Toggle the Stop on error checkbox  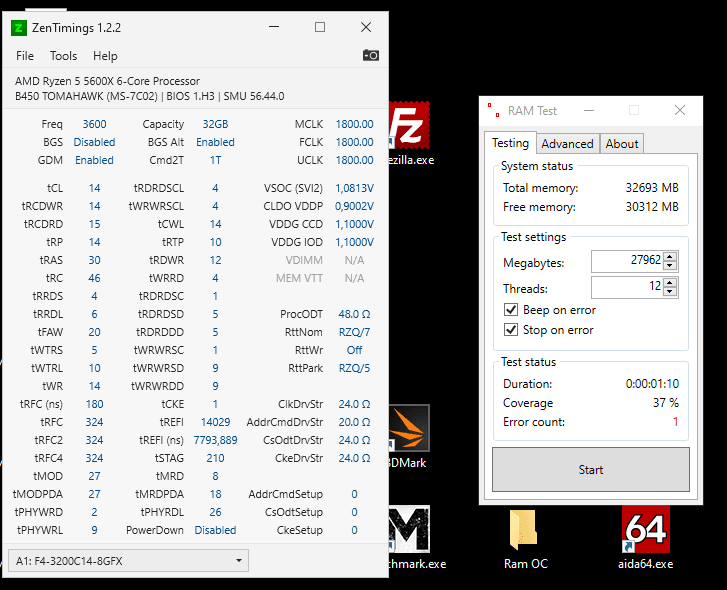(511, 330)
